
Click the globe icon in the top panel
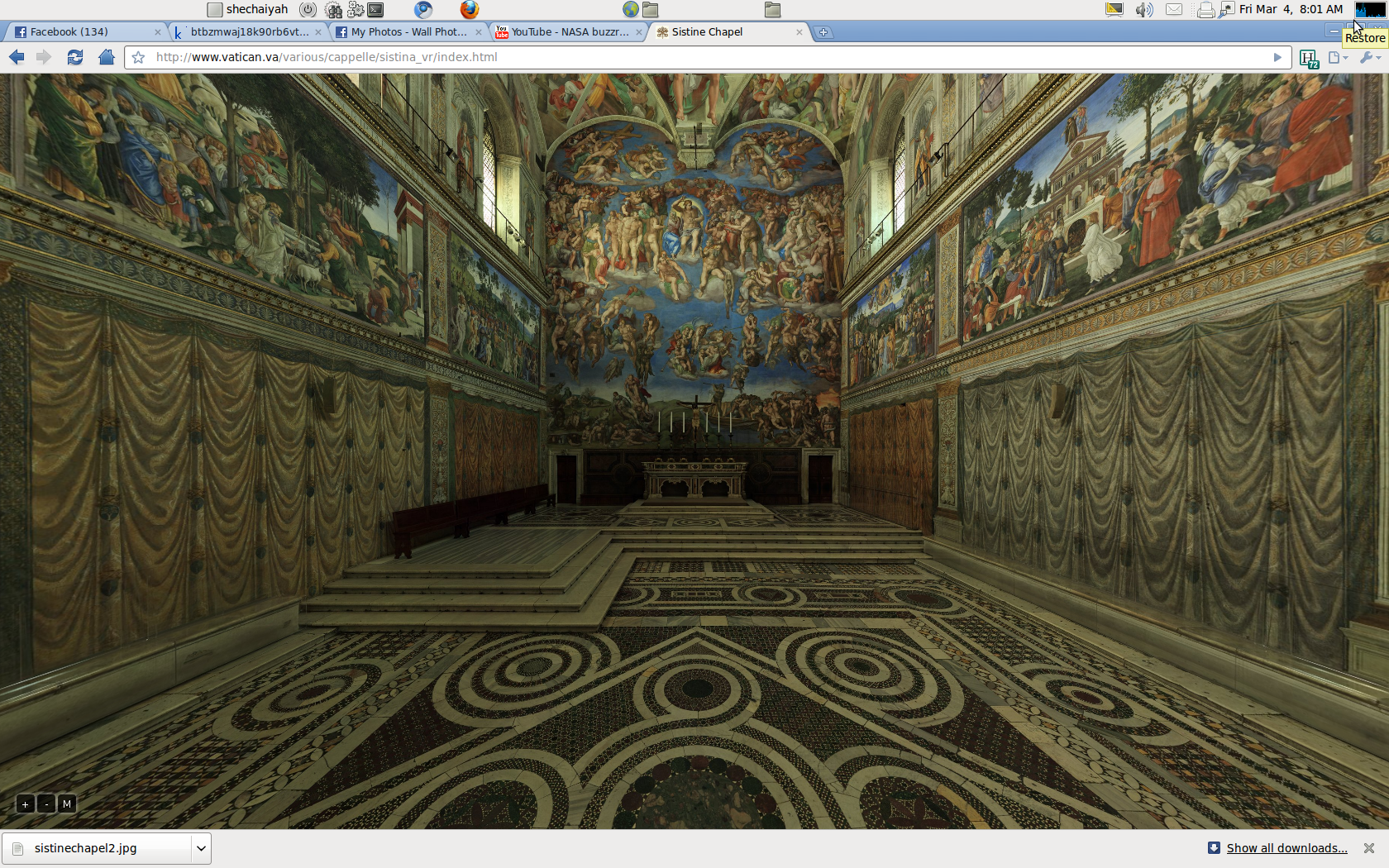[631, 10]
